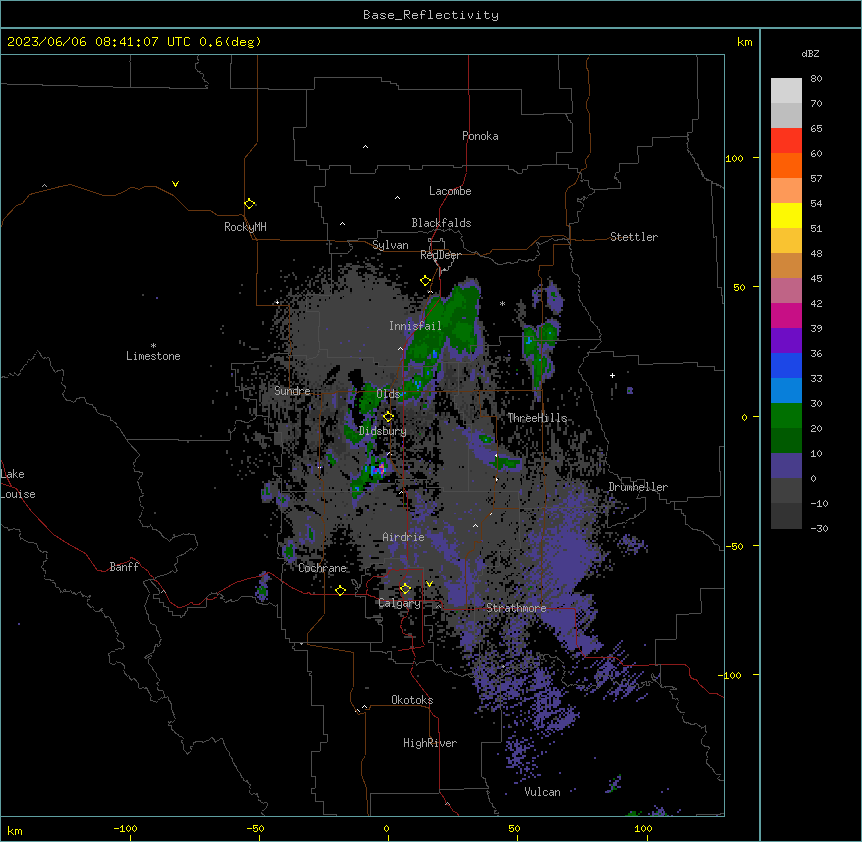Click the Sundre town label
Screen dimensions: 862x842
(292, 391)
